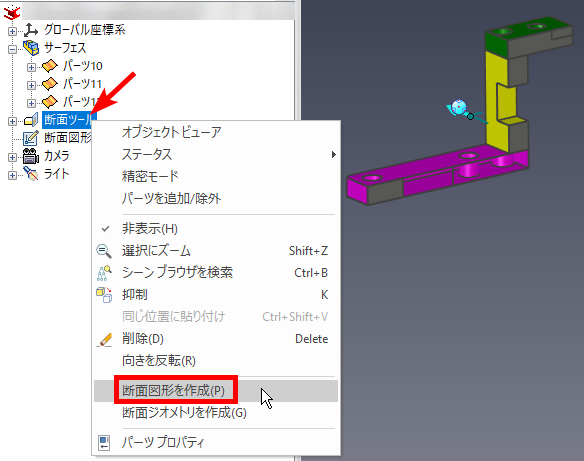Screen dimensions: 584x461
Task: Click the ライト light icon
Action: click(x=31, y=174)
